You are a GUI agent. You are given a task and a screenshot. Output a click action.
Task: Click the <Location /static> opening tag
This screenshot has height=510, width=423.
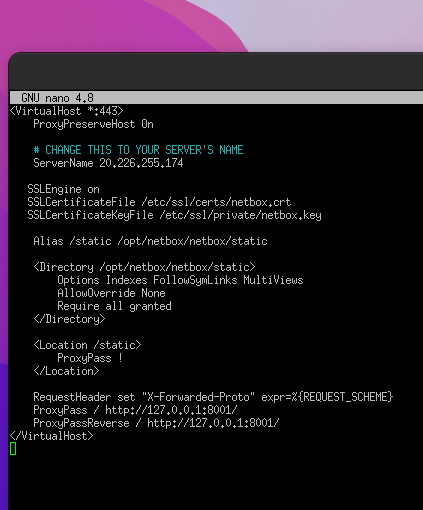(87, 345)
